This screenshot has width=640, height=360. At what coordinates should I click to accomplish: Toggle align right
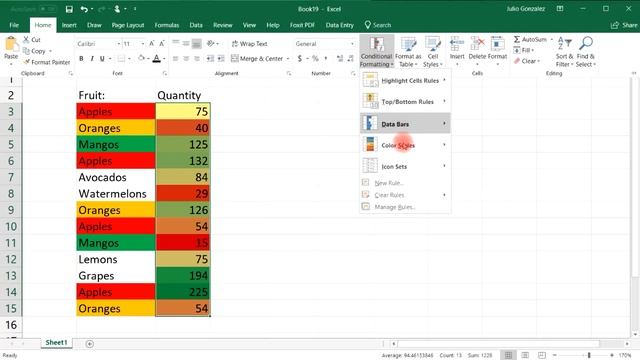pyautogui.click(x=197, y=59)
